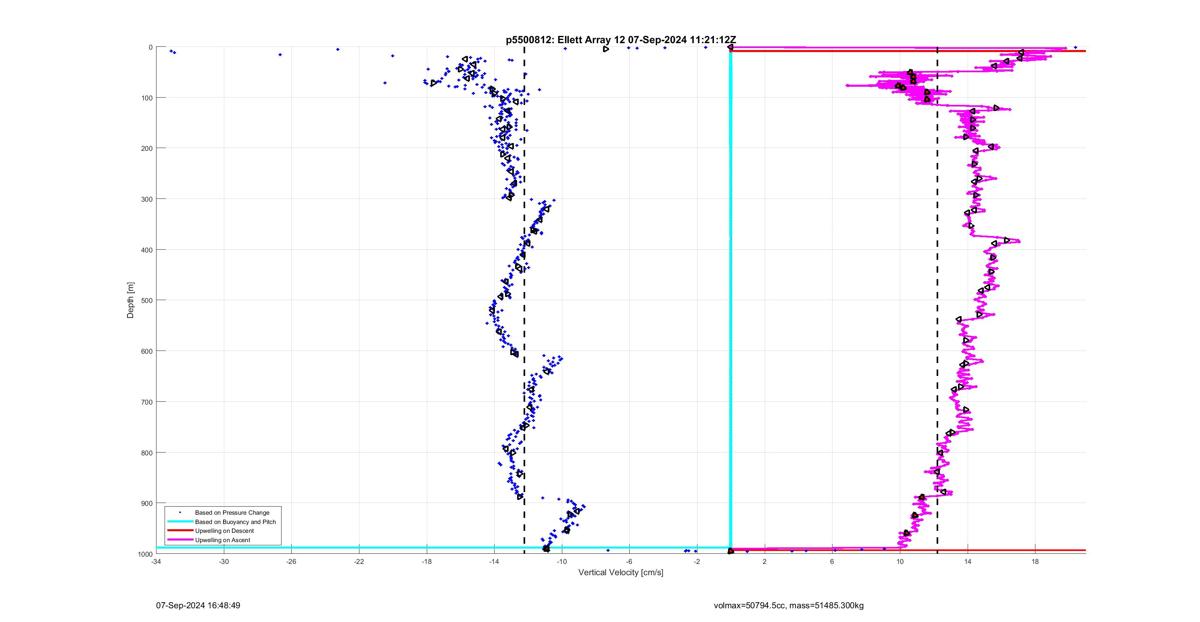This screenshot has width=1200, height=622.
Task: Click the magenta line swatch in legend
Action: coord(179,540)
